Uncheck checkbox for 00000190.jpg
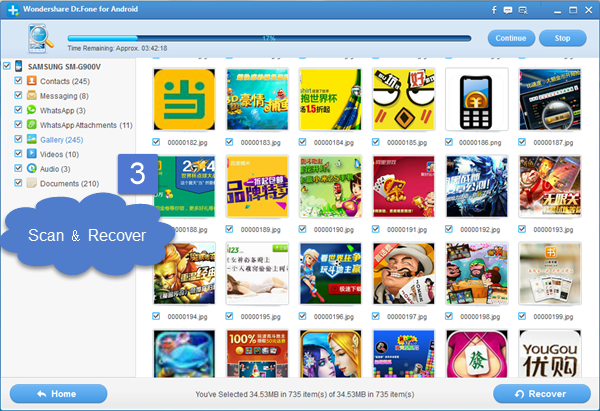 pos(302,229)
